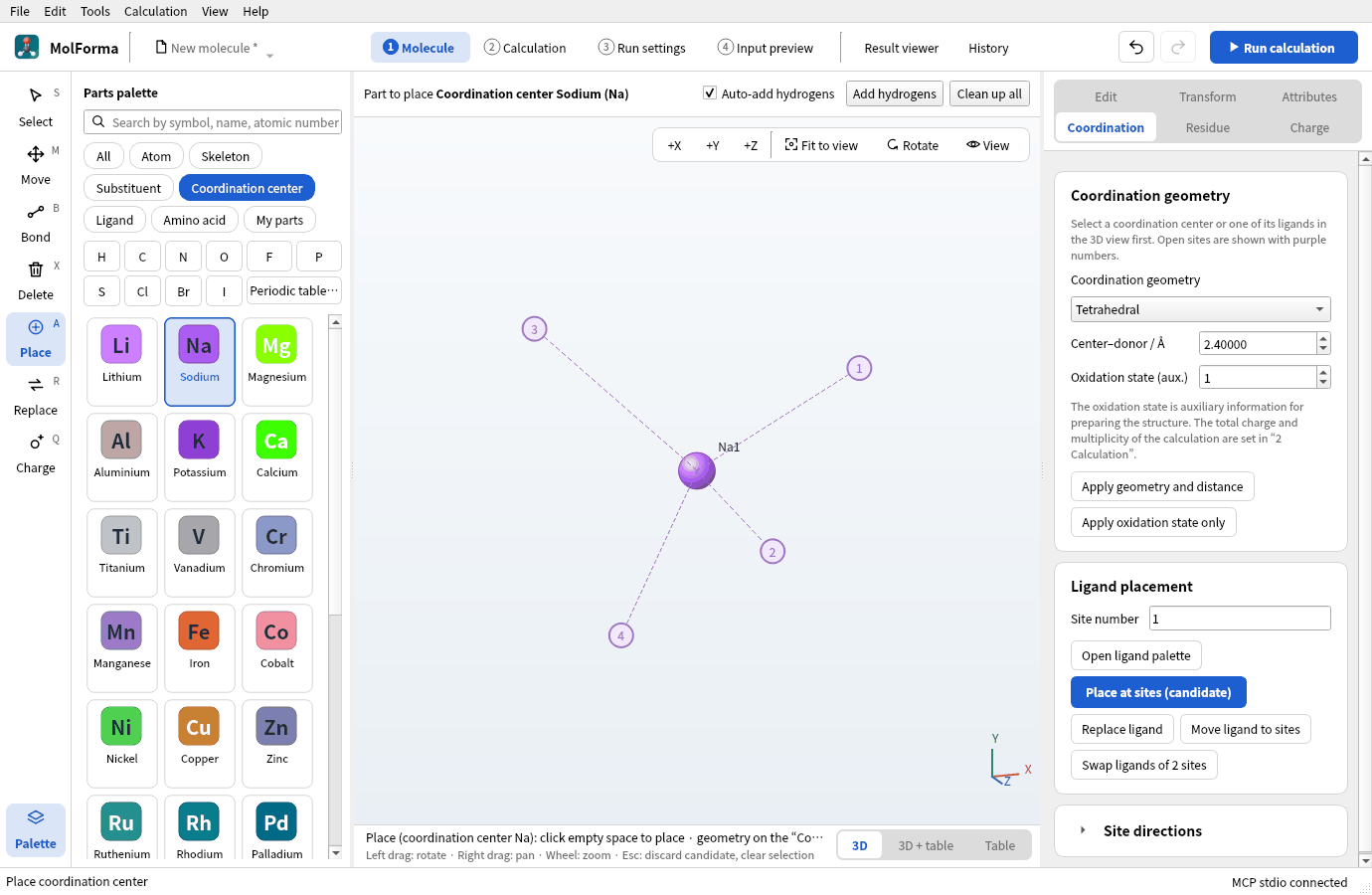Increase the Center-donor distance stepper

click(x=1323, y=338)
